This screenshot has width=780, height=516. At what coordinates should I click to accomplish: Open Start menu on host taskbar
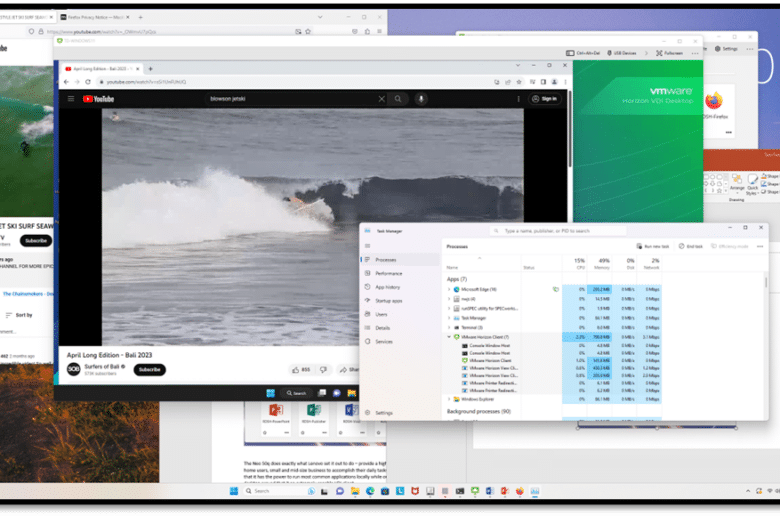pyautogui.click(x=234, y=491)
